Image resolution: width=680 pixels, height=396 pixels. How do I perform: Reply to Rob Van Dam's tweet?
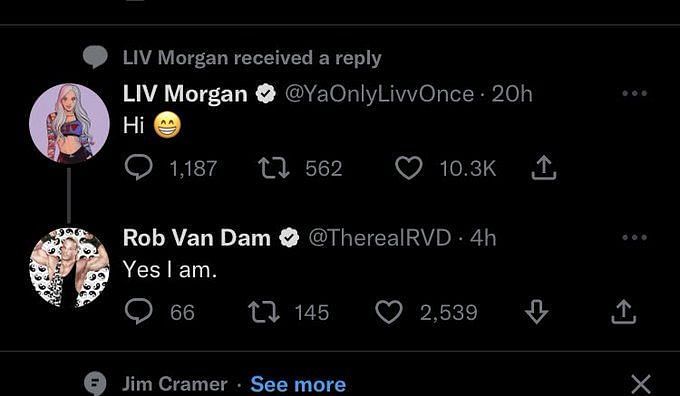click(x=138, y=312)
